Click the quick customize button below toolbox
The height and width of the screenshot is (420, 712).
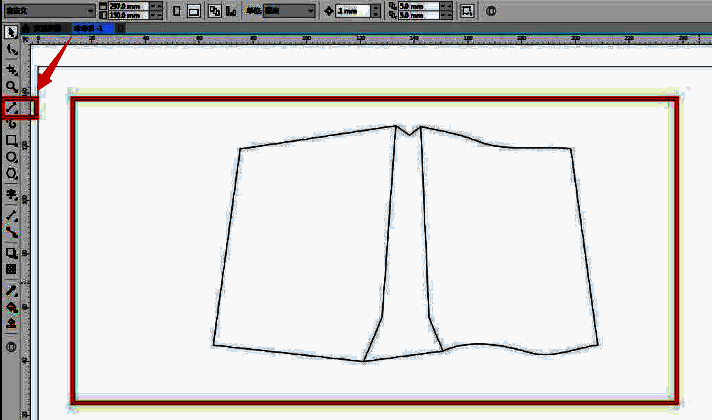[x=12, y=347]
